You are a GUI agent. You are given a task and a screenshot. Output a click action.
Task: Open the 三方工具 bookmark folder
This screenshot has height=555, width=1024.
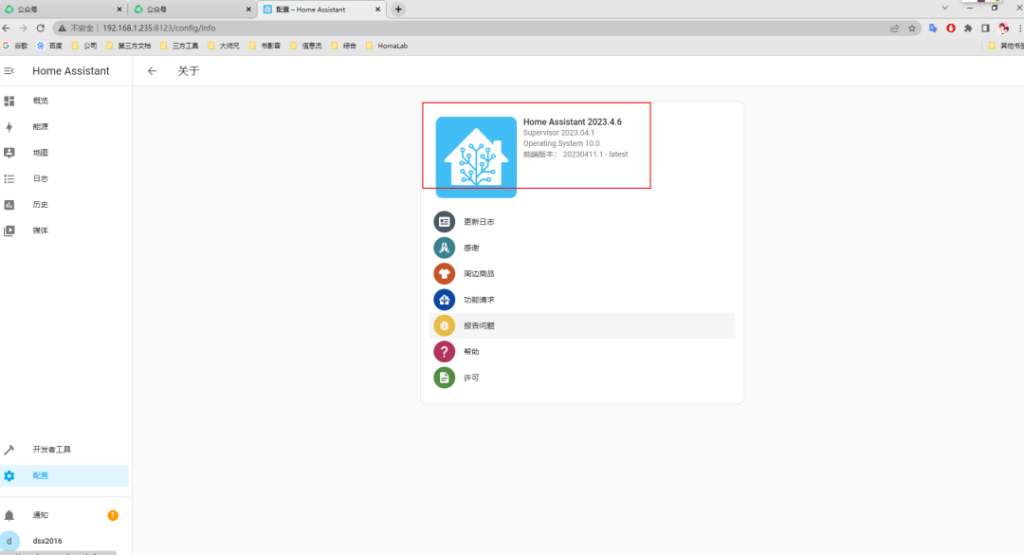tap(180, 46)
